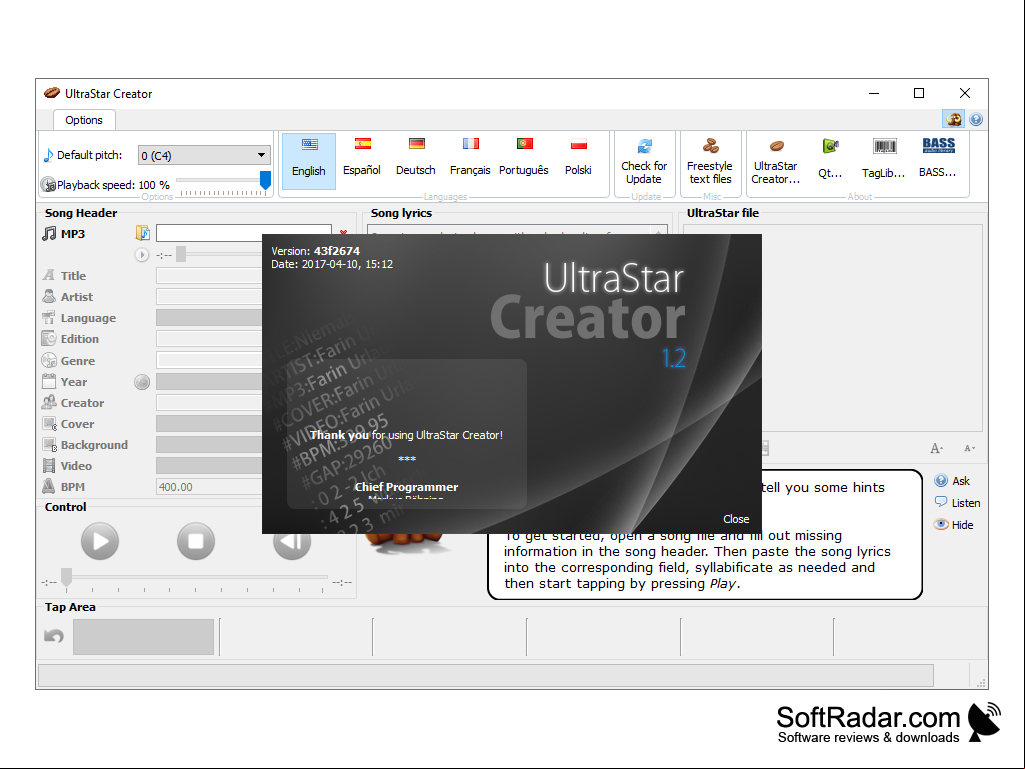Image resolution: width=1025 pixels, height=769 pixels.
Task: Click the undo tap arrow icon
Action: (54, 636)
